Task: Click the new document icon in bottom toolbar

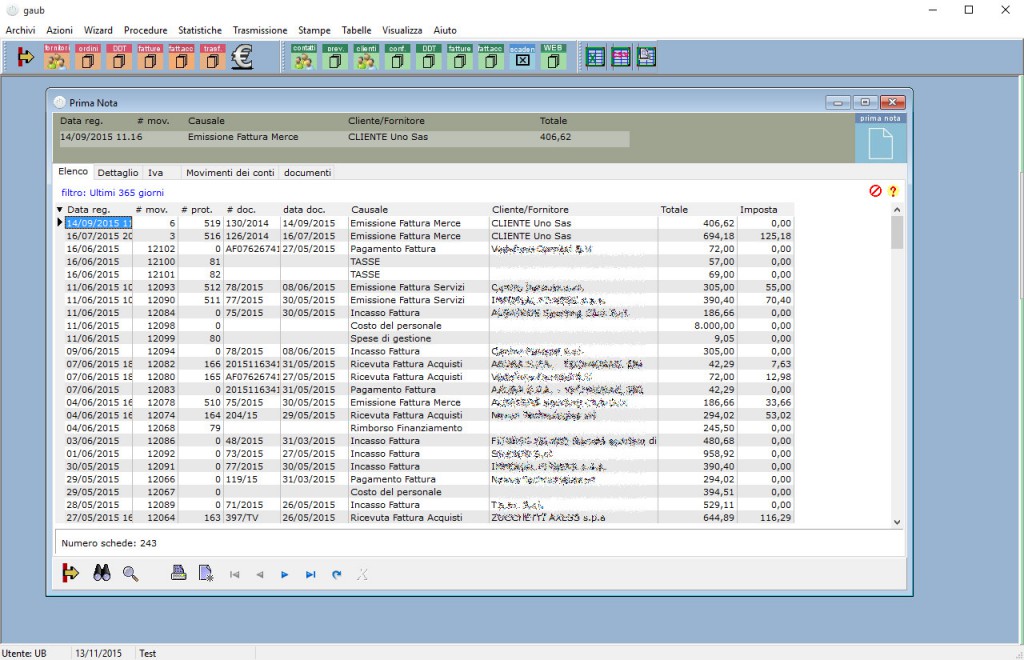Action: click(206, 573)
